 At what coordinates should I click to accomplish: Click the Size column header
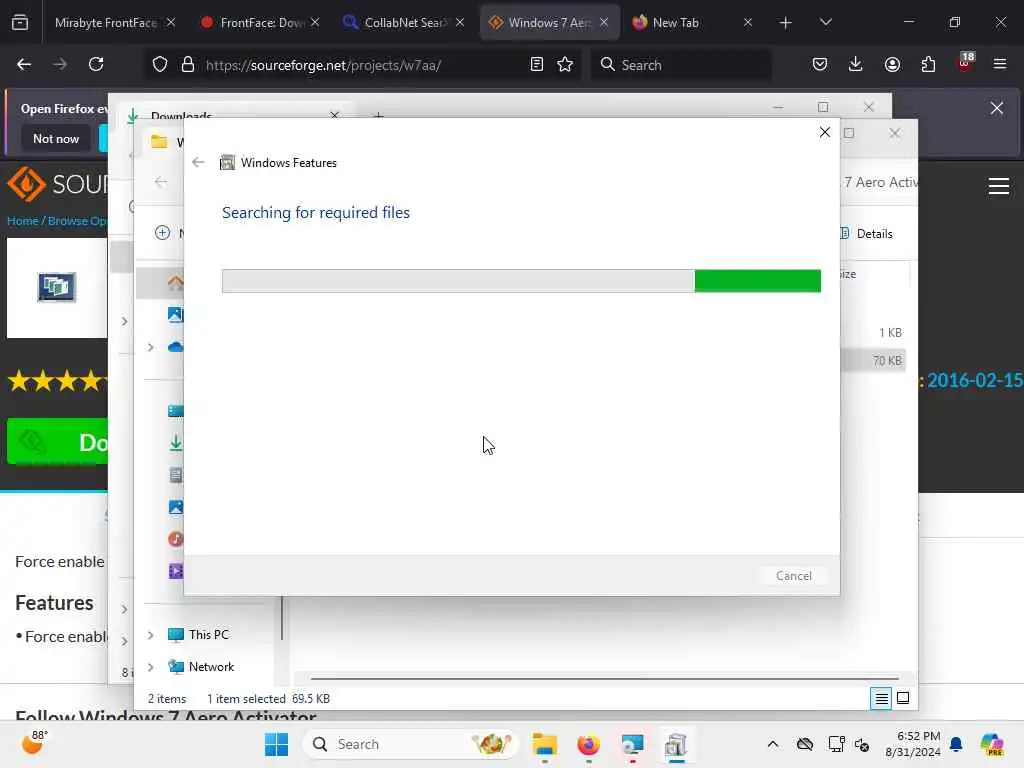click(x=848, y=274)
